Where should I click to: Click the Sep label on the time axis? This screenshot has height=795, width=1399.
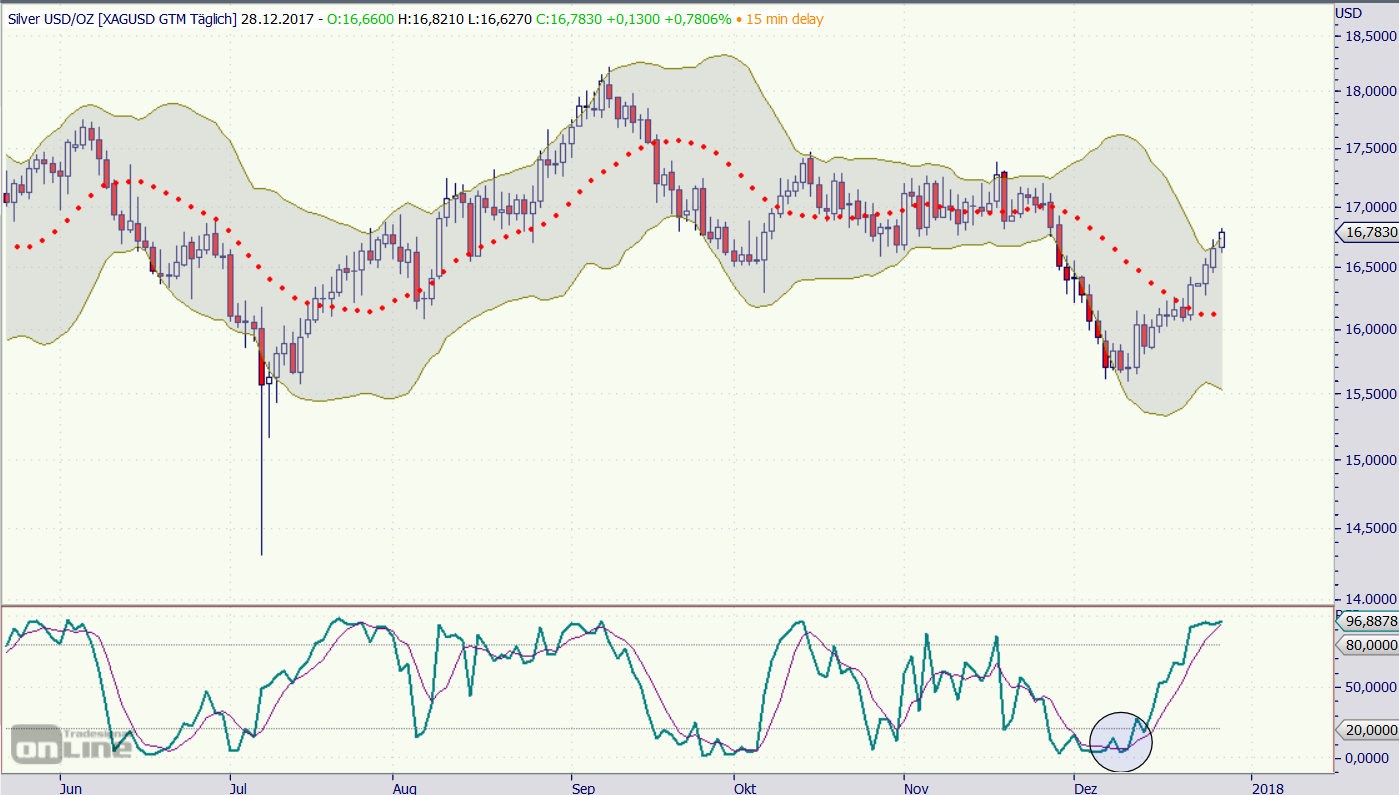(583, 787)
